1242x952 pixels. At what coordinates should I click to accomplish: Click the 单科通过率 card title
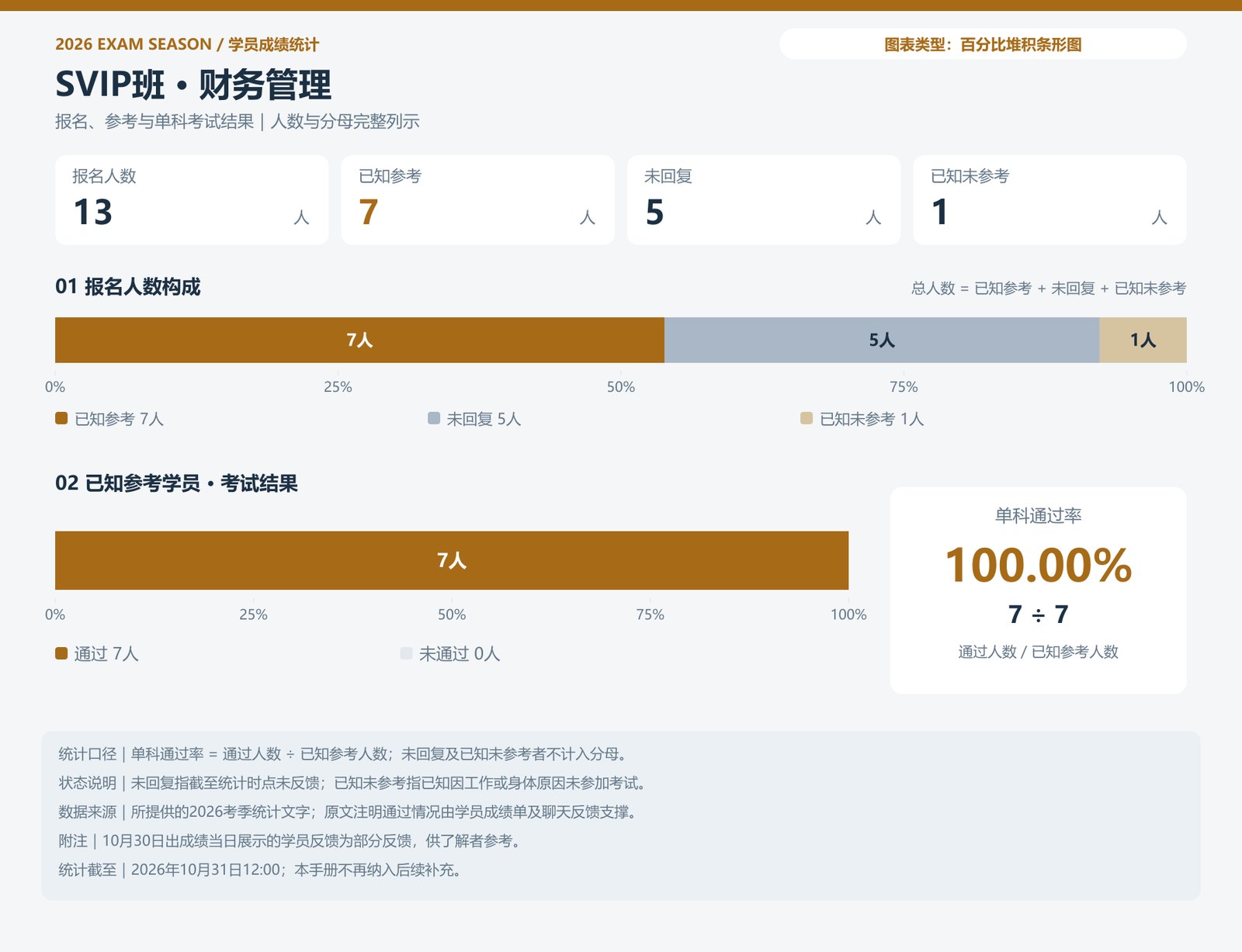tap(1038, 515)
